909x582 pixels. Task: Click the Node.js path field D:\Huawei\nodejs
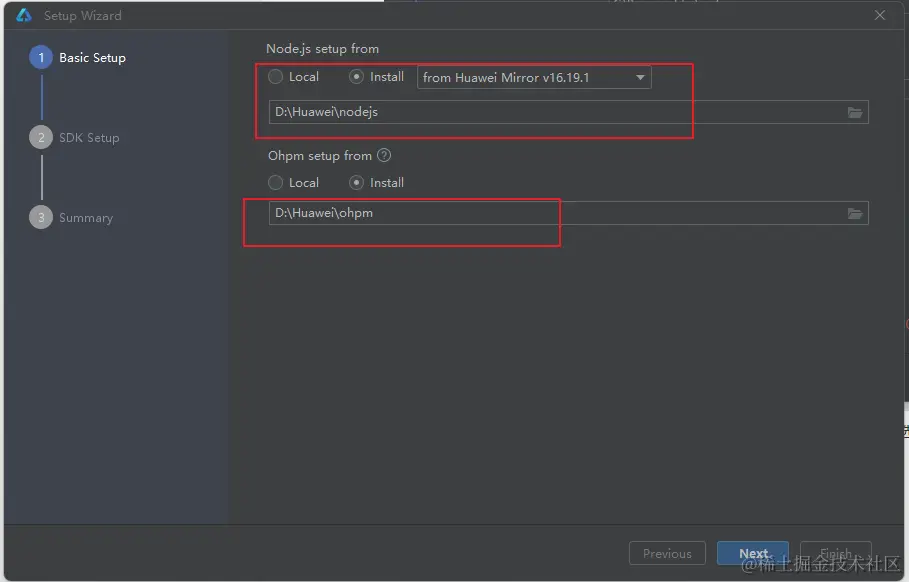[568, 112]
